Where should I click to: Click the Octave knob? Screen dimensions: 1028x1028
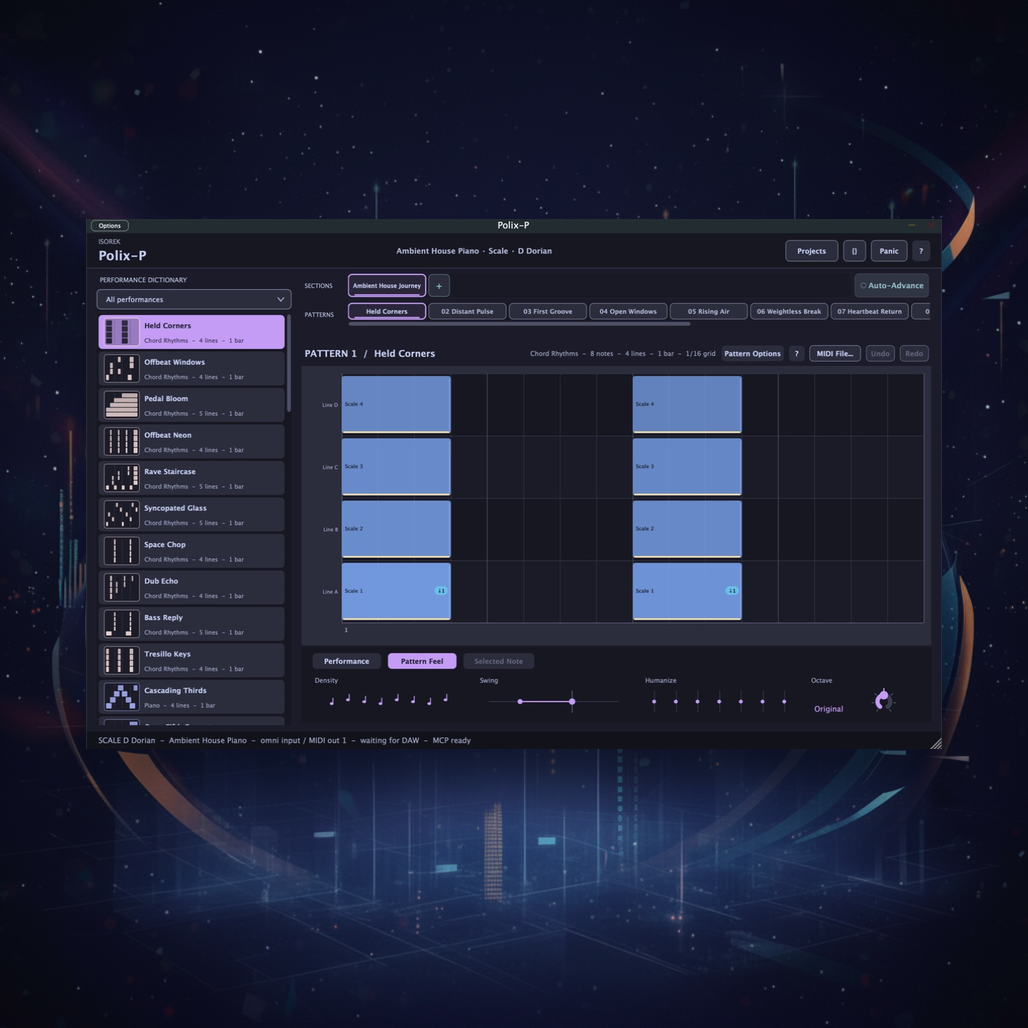(883, 700)
